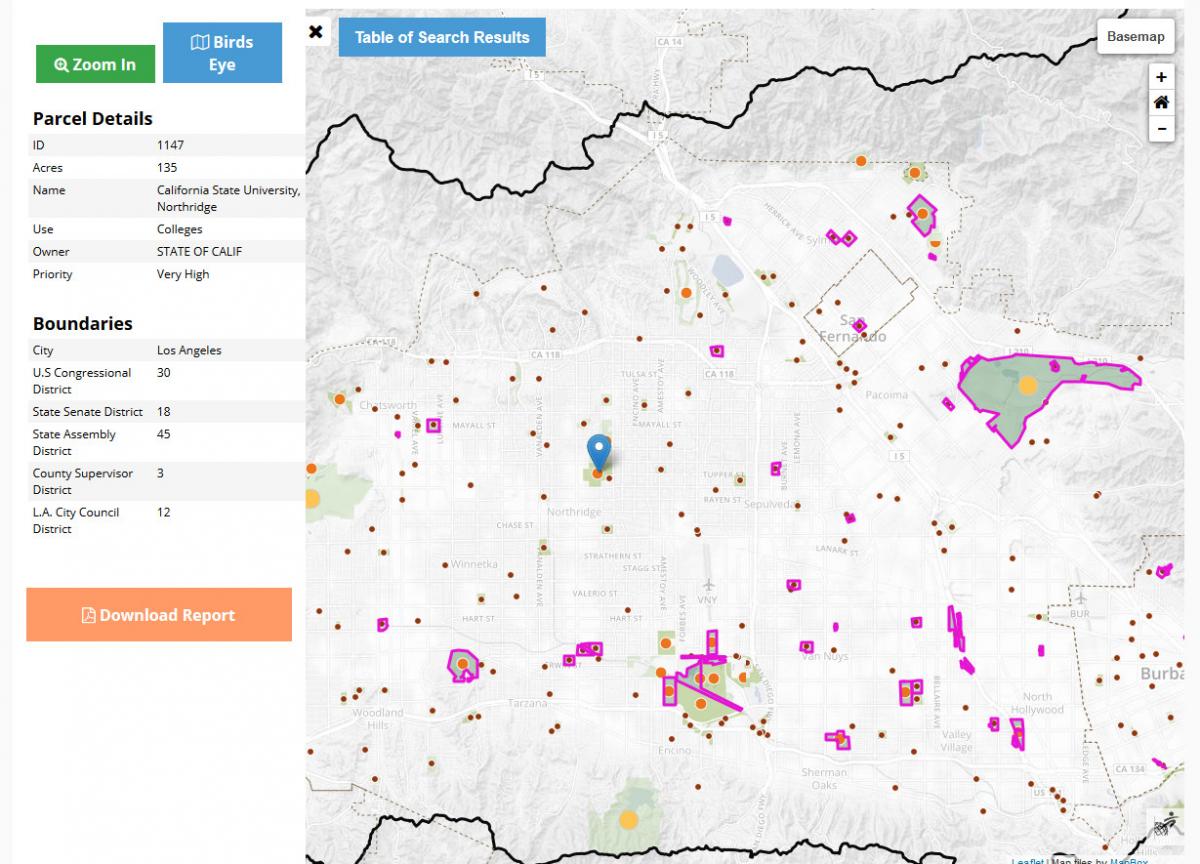The height and width of the screenshot is (864, 1200).
Task: Select L.A. City Council District value 12
Action: [x=164, y=512]
